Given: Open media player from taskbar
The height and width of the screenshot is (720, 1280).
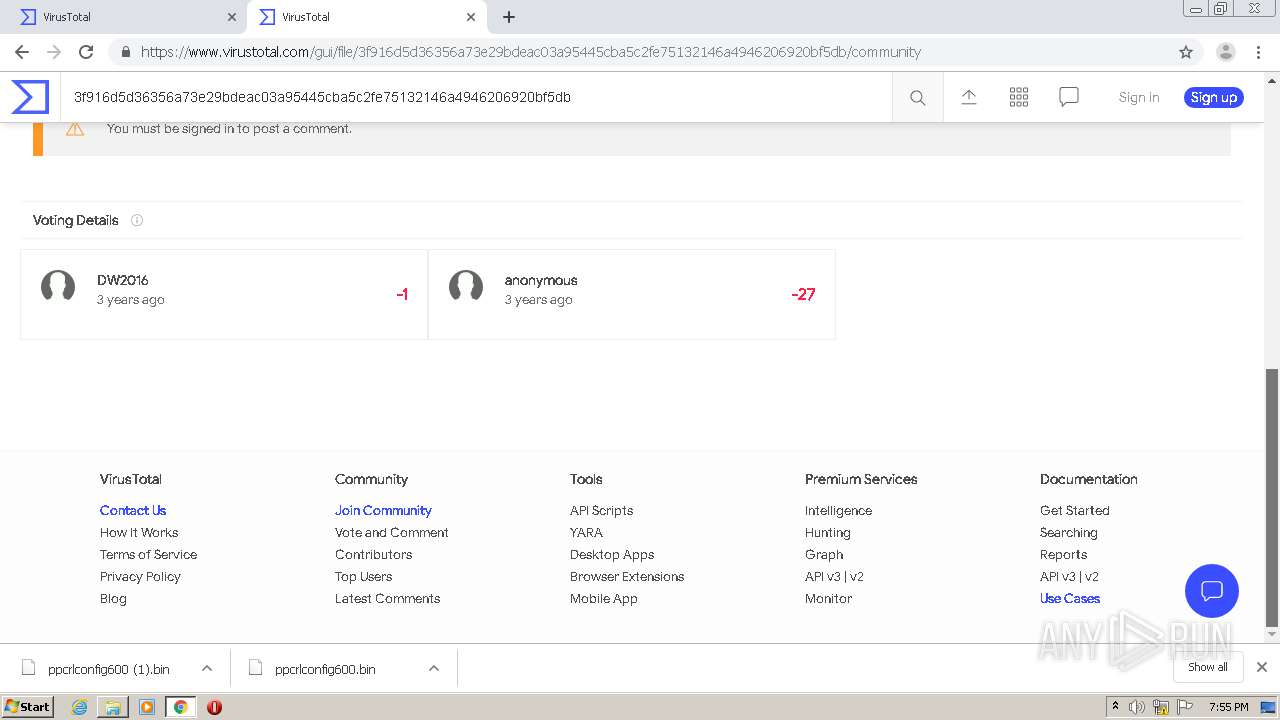Looking at the screenshot, I should [x=147, y=707].
